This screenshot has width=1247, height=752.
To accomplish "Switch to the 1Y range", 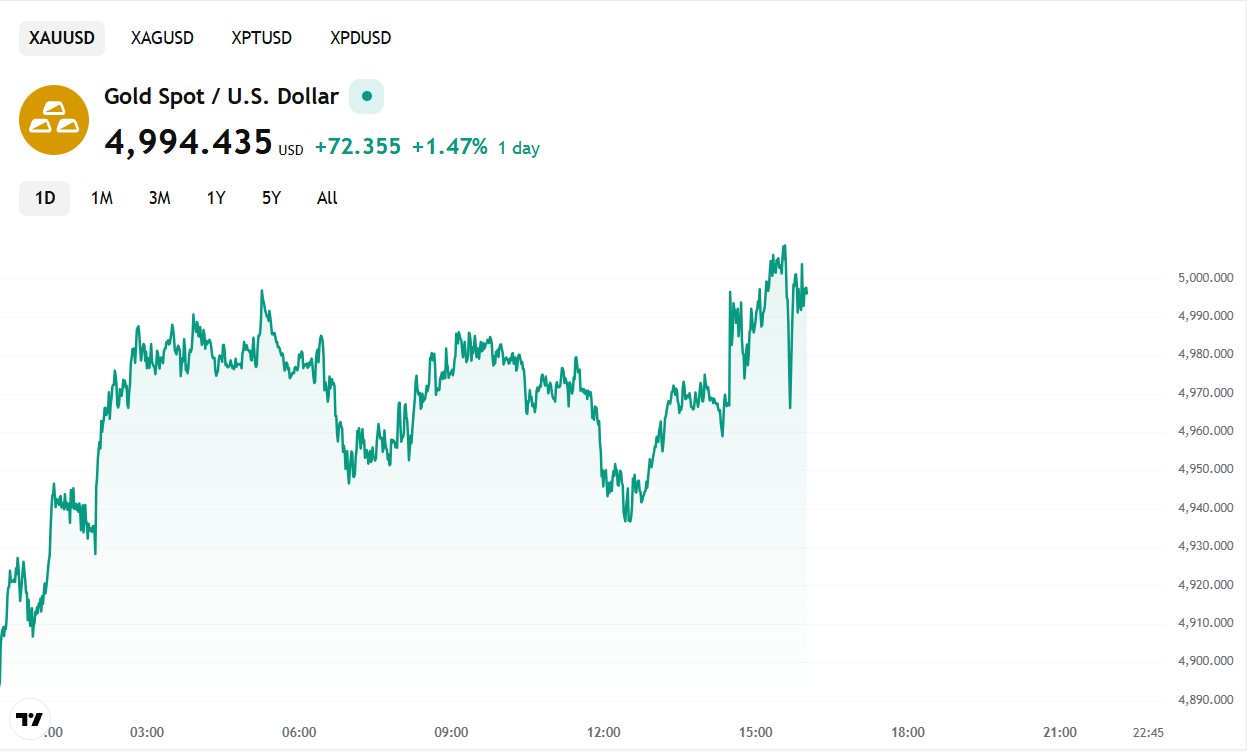I will (x=215, y=198).
